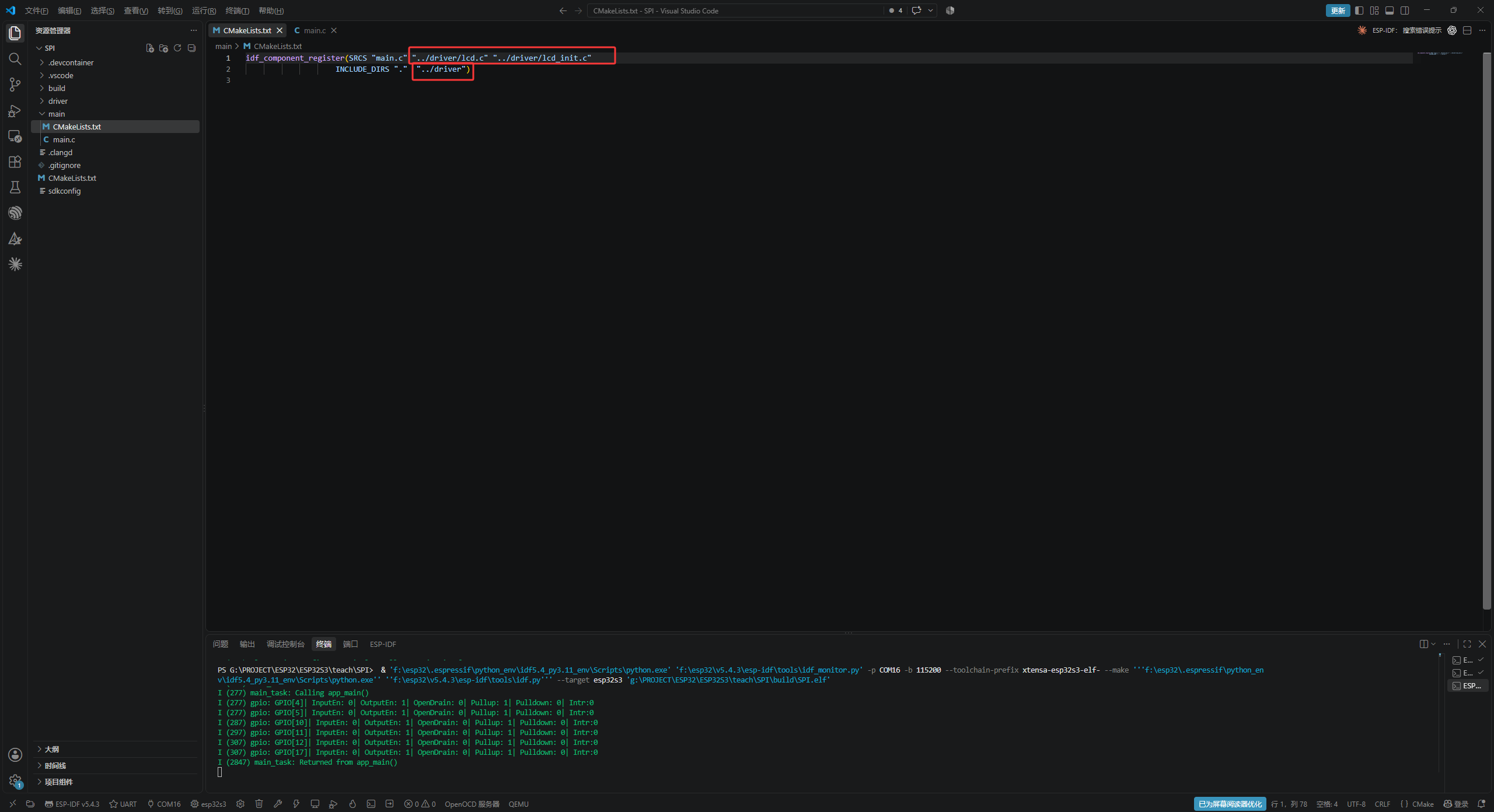Click the Full Clean trash icon in status bar

click(x=259, y=804)
